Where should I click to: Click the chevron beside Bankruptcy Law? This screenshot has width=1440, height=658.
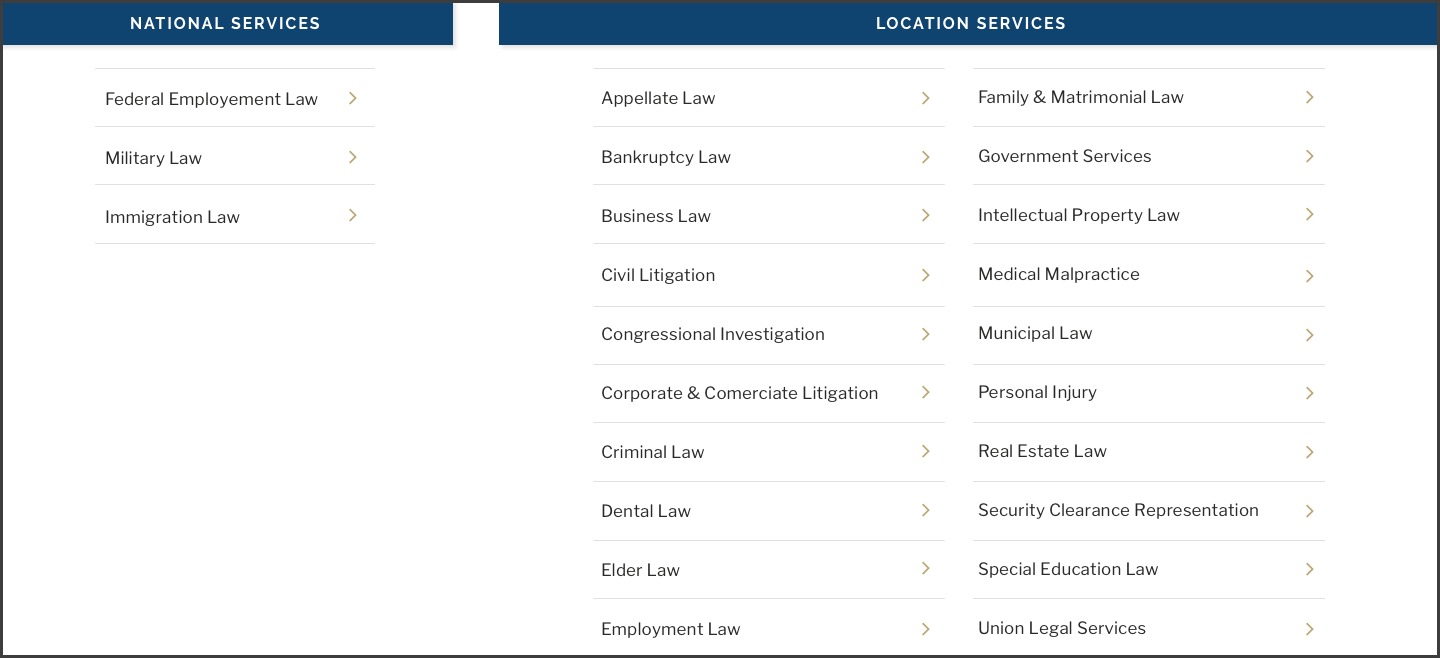tap(926, 157)
